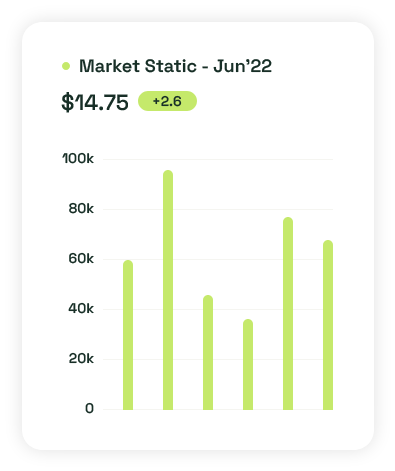
Task: Click the 80k gridline between third and fourth bars
Action: (x=228, y=209)
